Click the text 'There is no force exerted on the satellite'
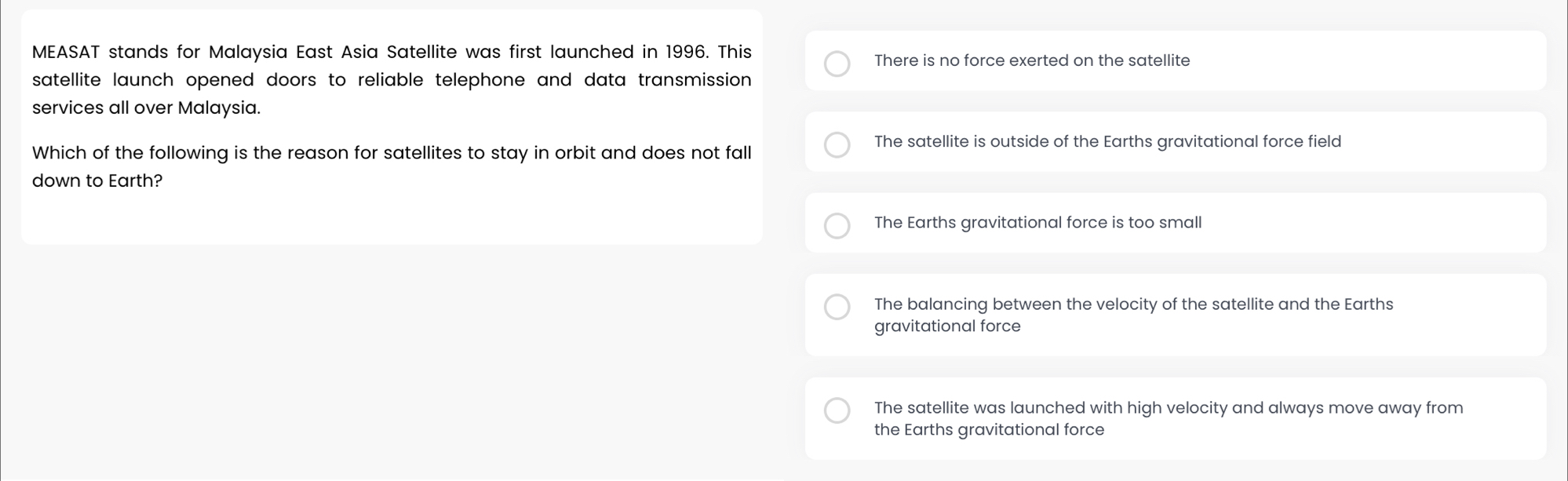1568x481 pixels. [x=1032, y=60]
